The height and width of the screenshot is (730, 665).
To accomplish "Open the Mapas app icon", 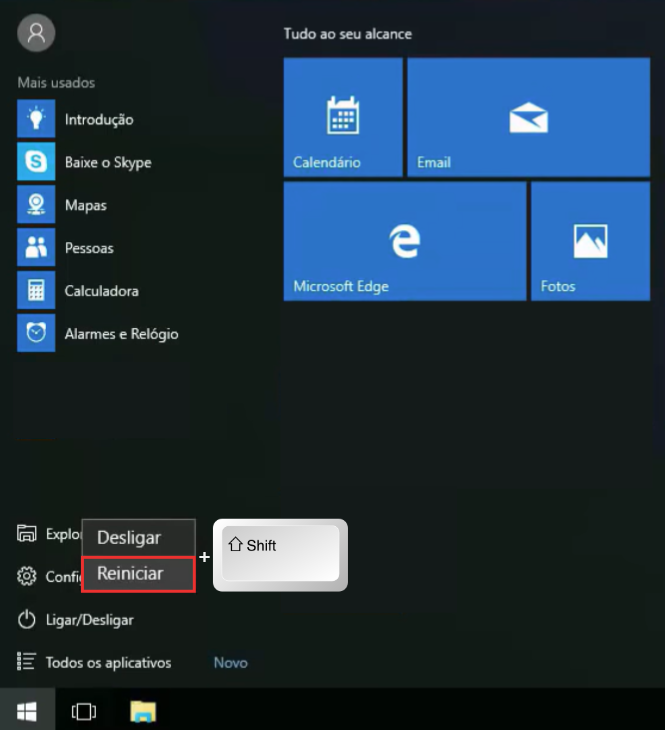I will coord(36,205).
